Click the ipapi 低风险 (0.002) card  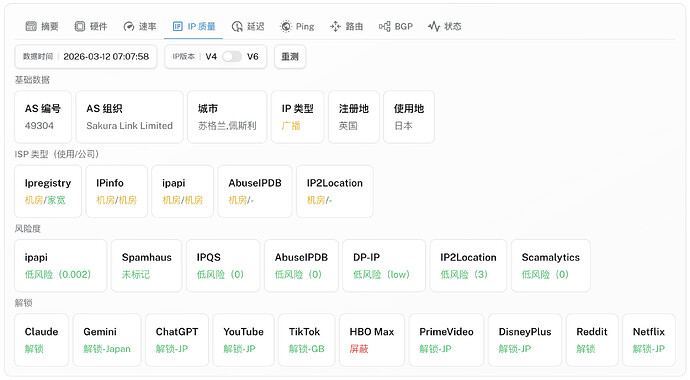click(x=61, y=266)
